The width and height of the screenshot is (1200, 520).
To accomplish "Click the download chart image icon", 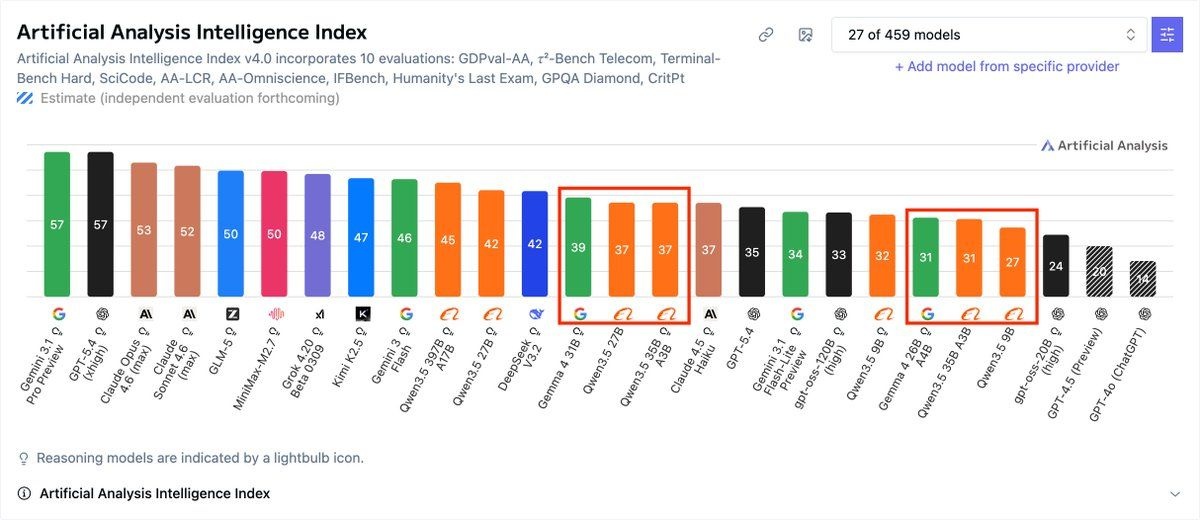I will point(805,35).
